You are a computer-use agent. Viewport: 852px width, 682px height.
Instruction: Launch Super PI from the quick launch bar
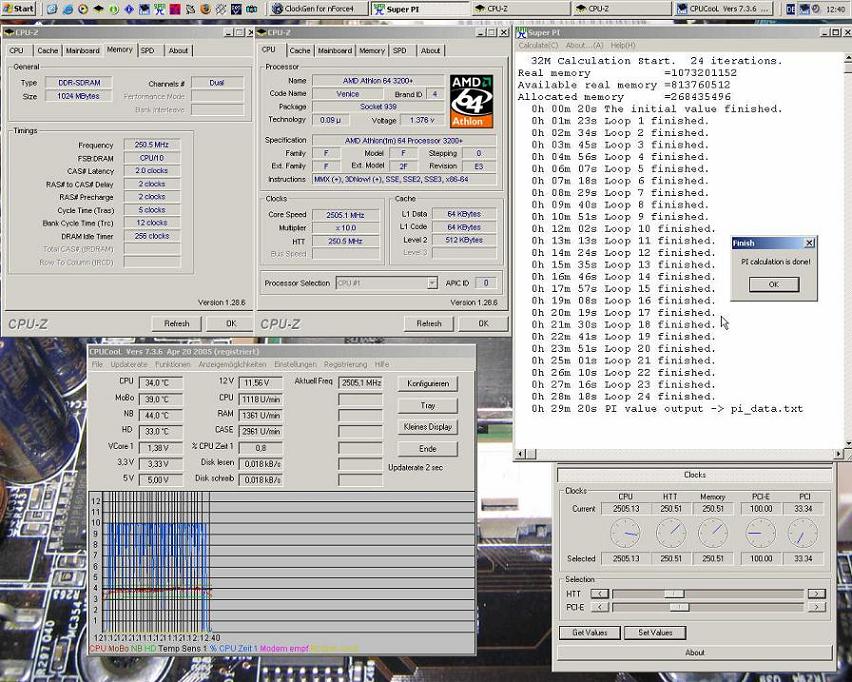click(x=159, y=9)
